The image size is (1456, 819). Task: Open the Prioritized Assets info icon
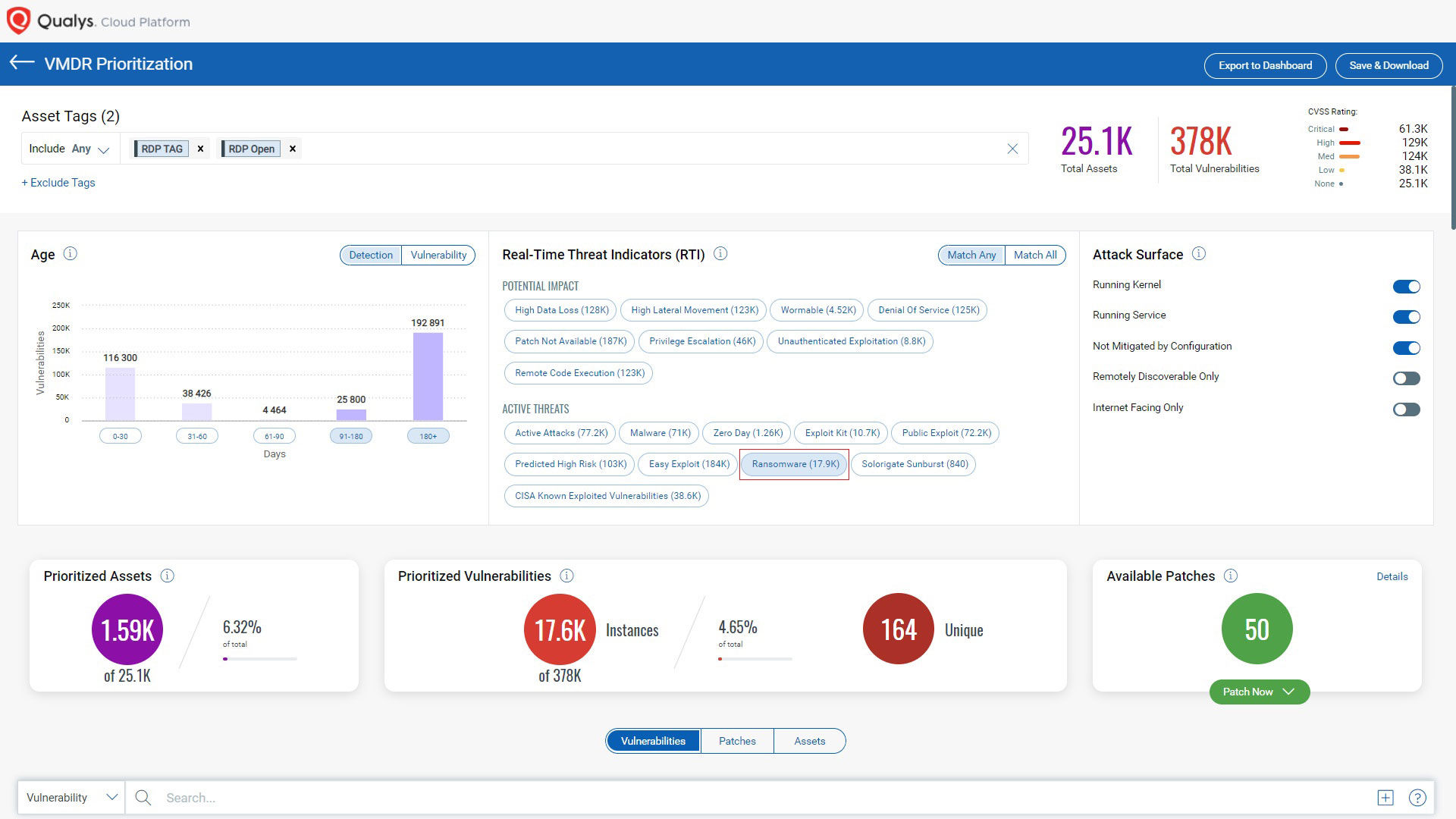(168, 576)
